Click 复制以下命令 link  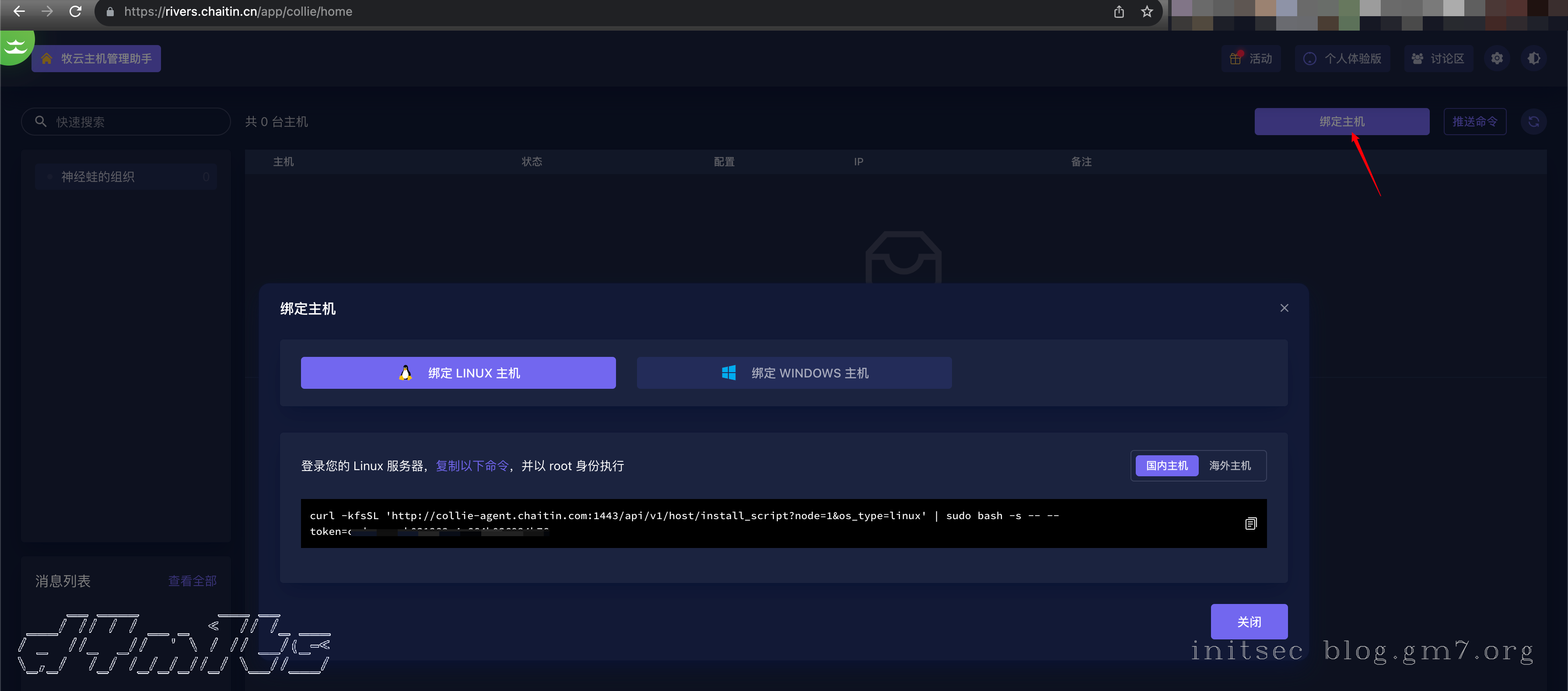point(472,466)
